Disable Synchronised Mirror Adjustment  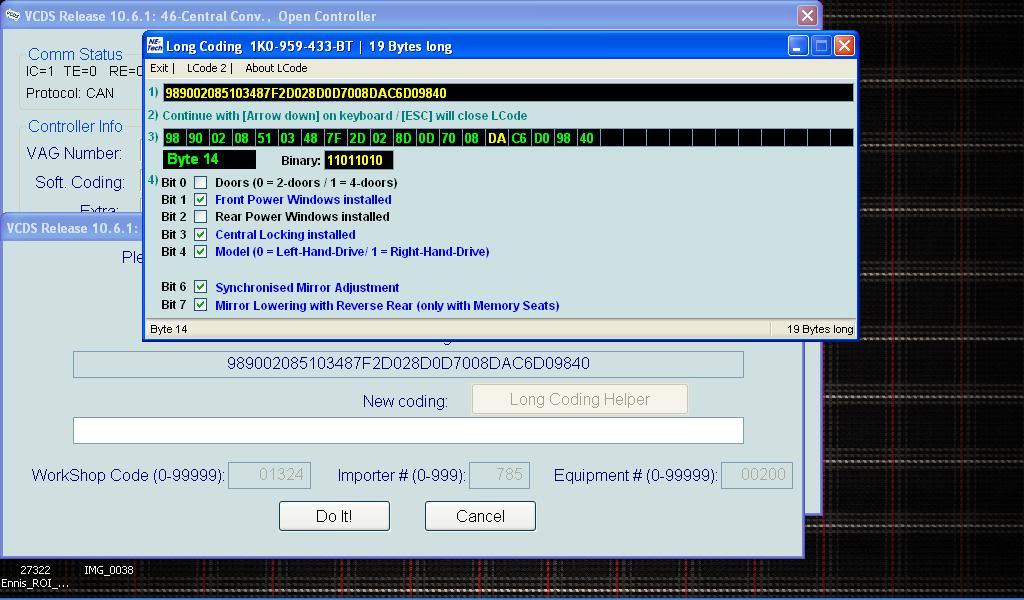[200, 287]
